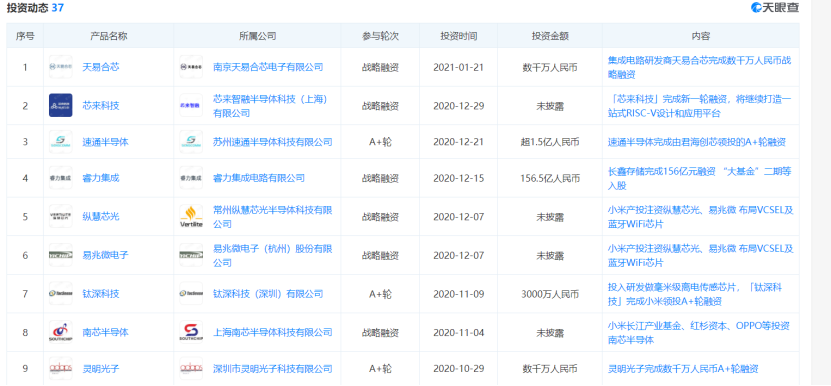Open company 钛深科技（深圳）有限公司
Viewport: 831px width, 386px height.
[x=268, y=294]
